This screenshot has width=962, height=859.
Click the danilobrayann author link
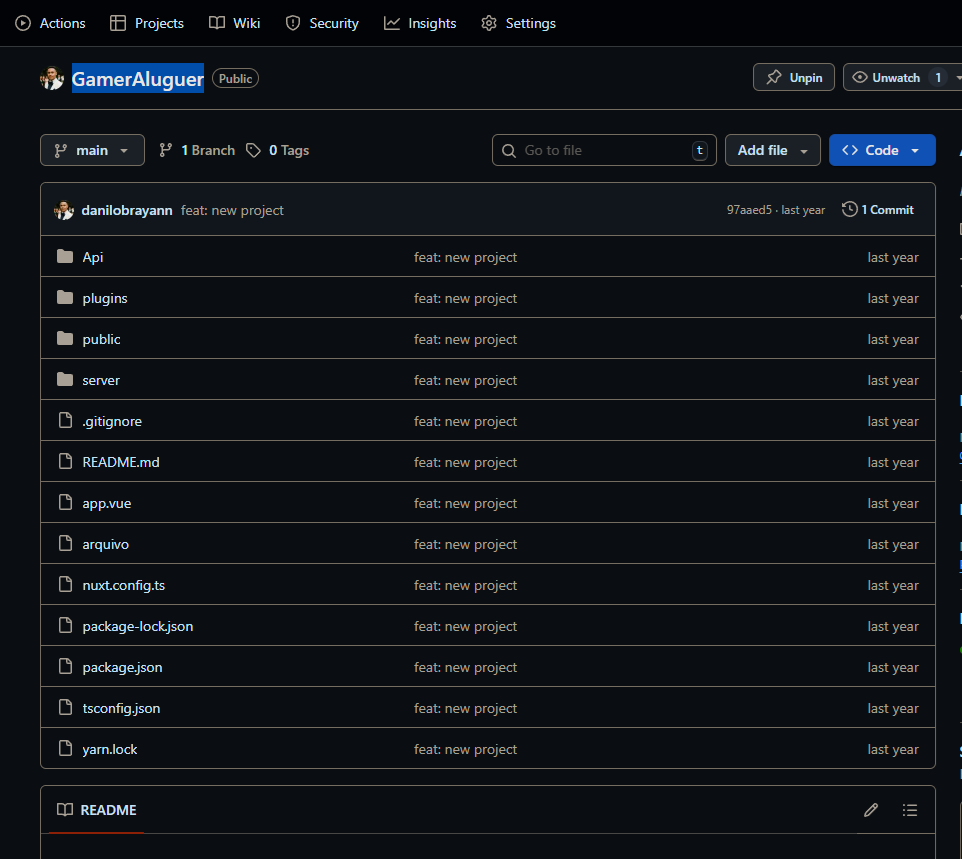(x=127, y=210)
